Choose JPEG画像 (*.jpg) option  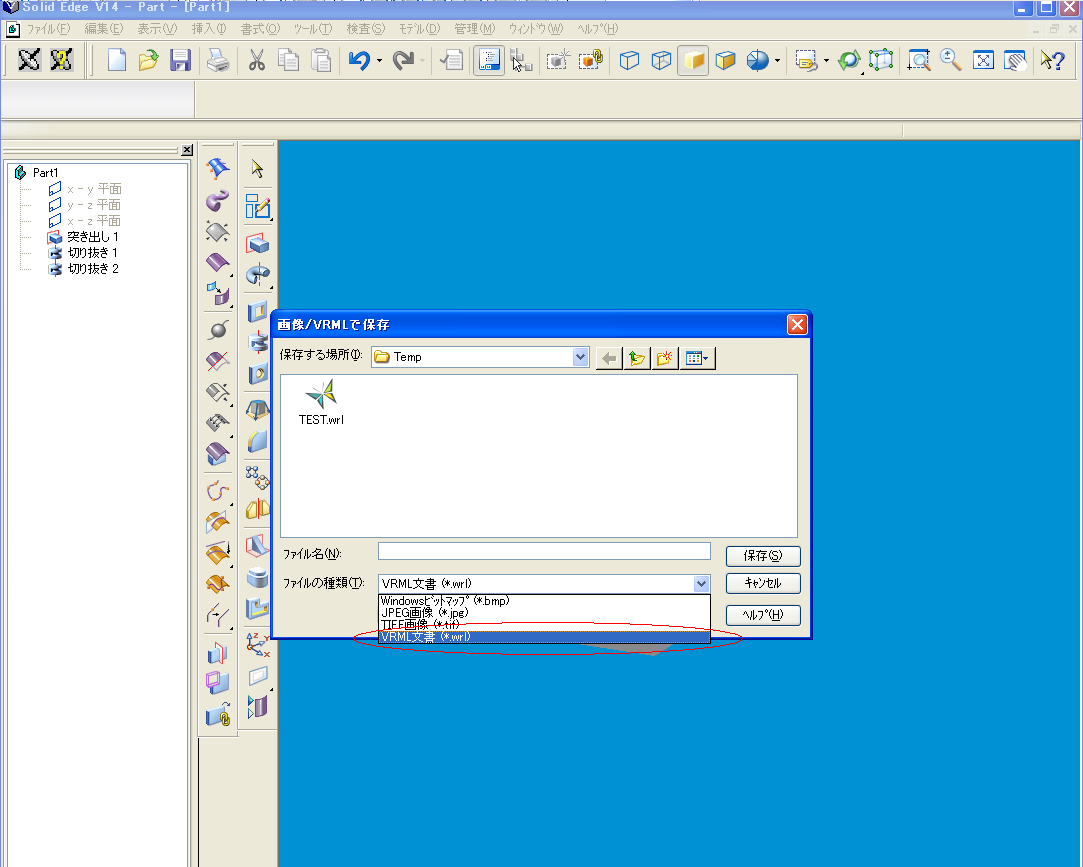[544, 613]
